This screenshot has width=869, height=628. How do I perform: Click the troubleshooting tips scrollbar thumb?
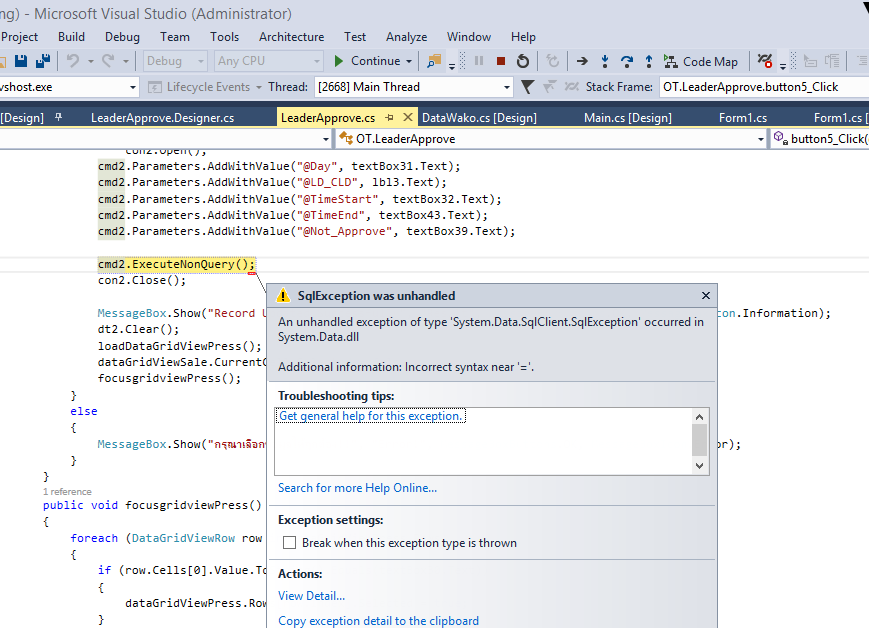[699, 440]
